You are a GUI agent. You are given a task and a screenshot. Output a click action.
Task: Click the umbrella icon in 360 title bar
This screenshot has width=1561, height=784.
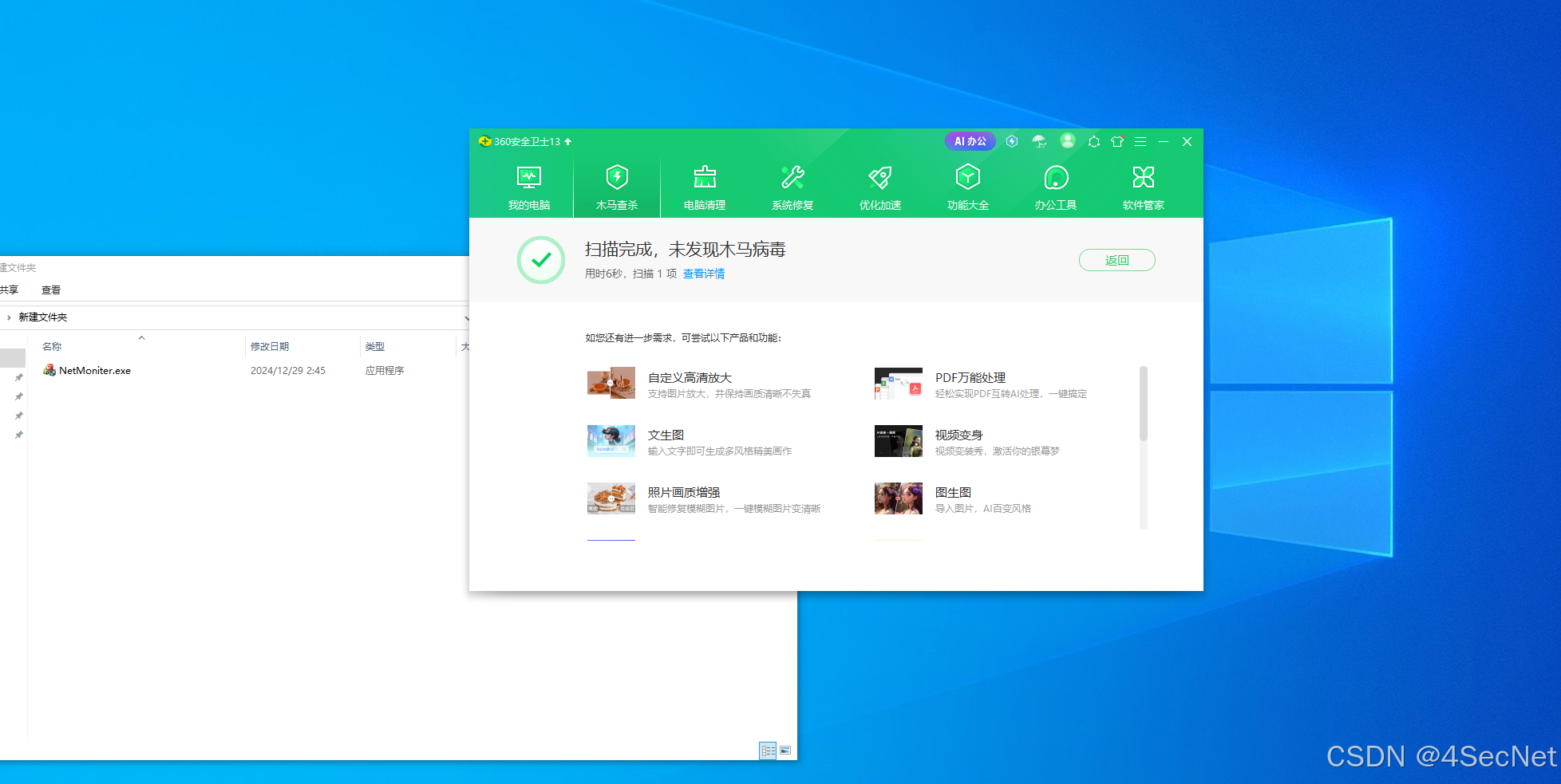tap(1039, 141)
